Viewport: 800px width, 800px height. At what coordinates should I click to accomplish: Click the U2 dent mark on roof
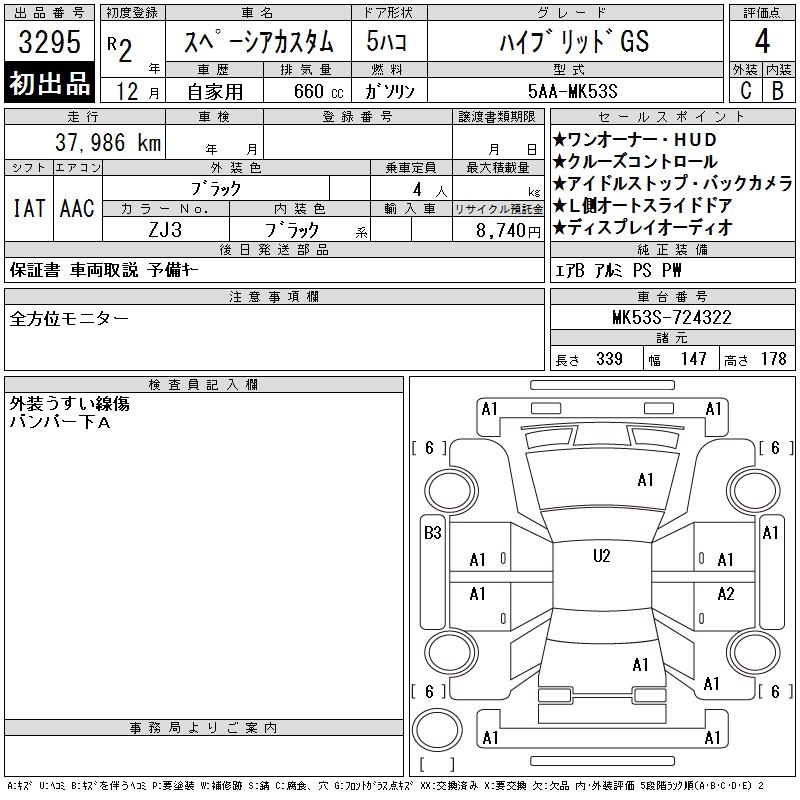tap(601, 556)
